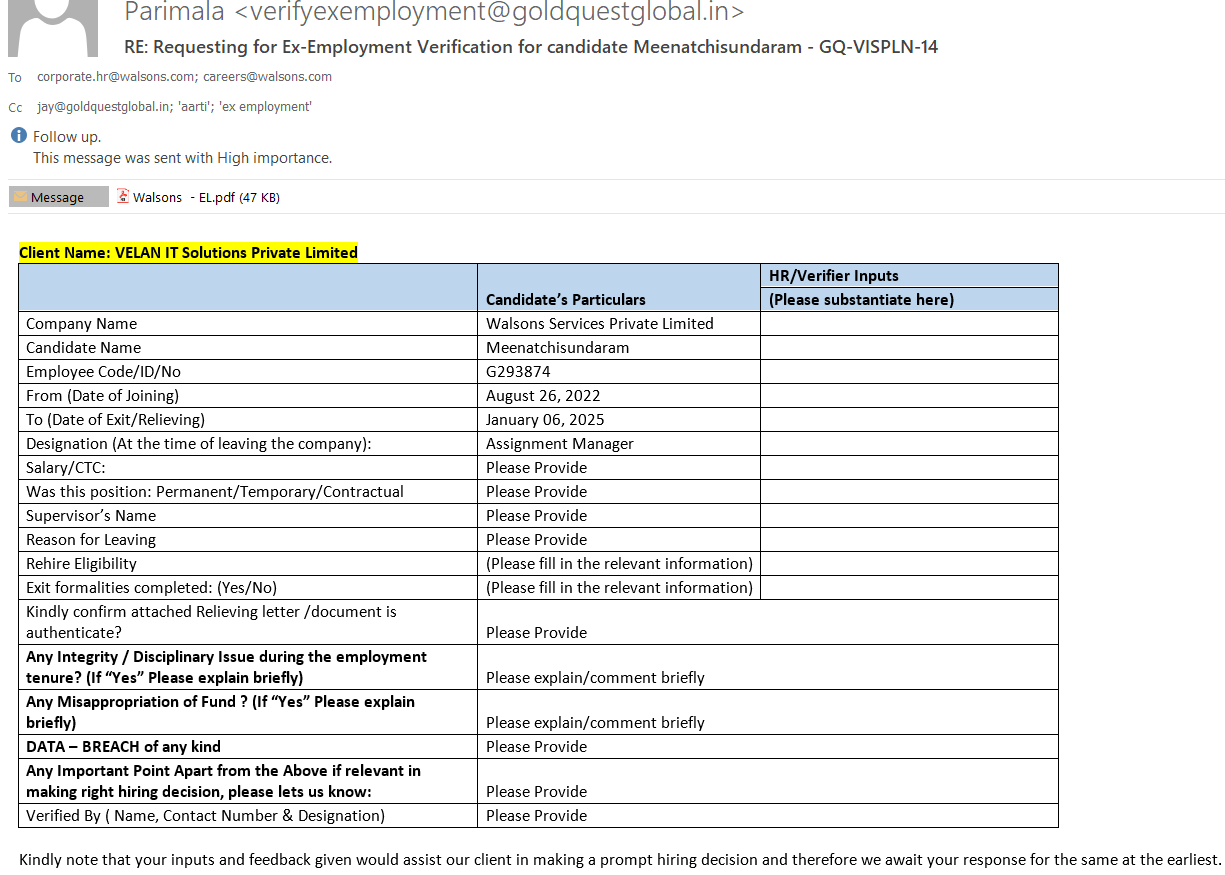This screenshot has height=875, width=1225.
Task: Click 'Please Provide' in Verified By row
Action: click(537, 815)
